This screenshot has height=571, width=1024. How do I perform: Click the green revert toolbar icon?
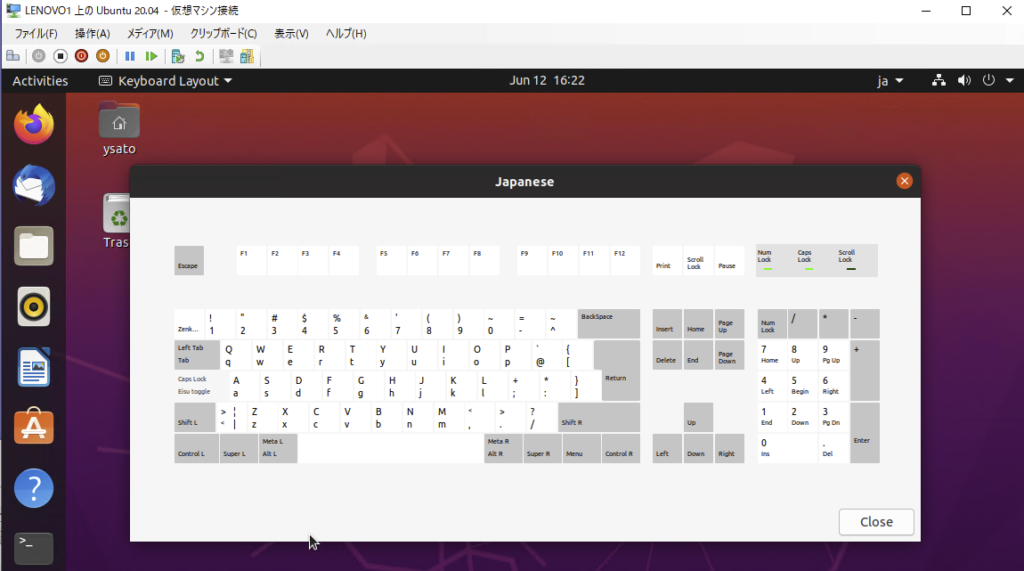pyautogui.click(x=199, y=56)
